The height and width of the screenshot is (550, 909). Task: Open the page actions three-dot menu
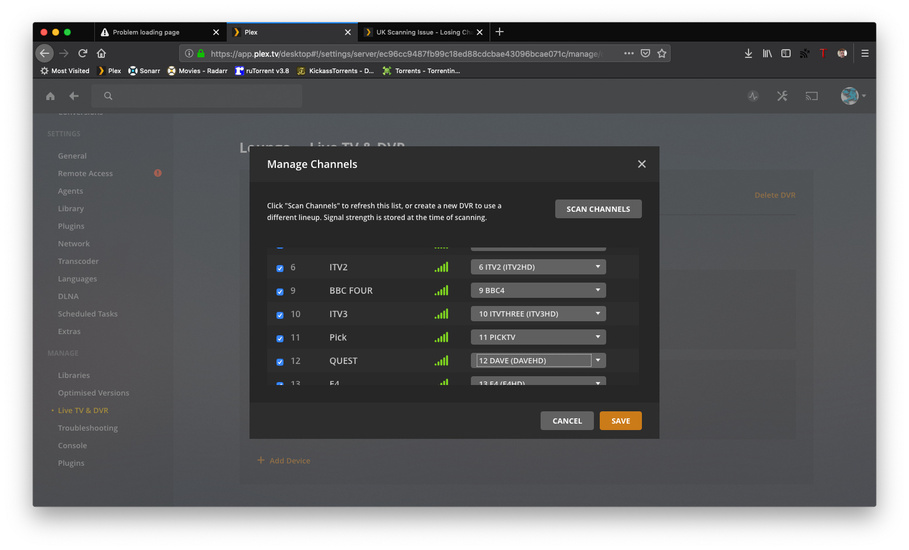click(x=628, y=53)
